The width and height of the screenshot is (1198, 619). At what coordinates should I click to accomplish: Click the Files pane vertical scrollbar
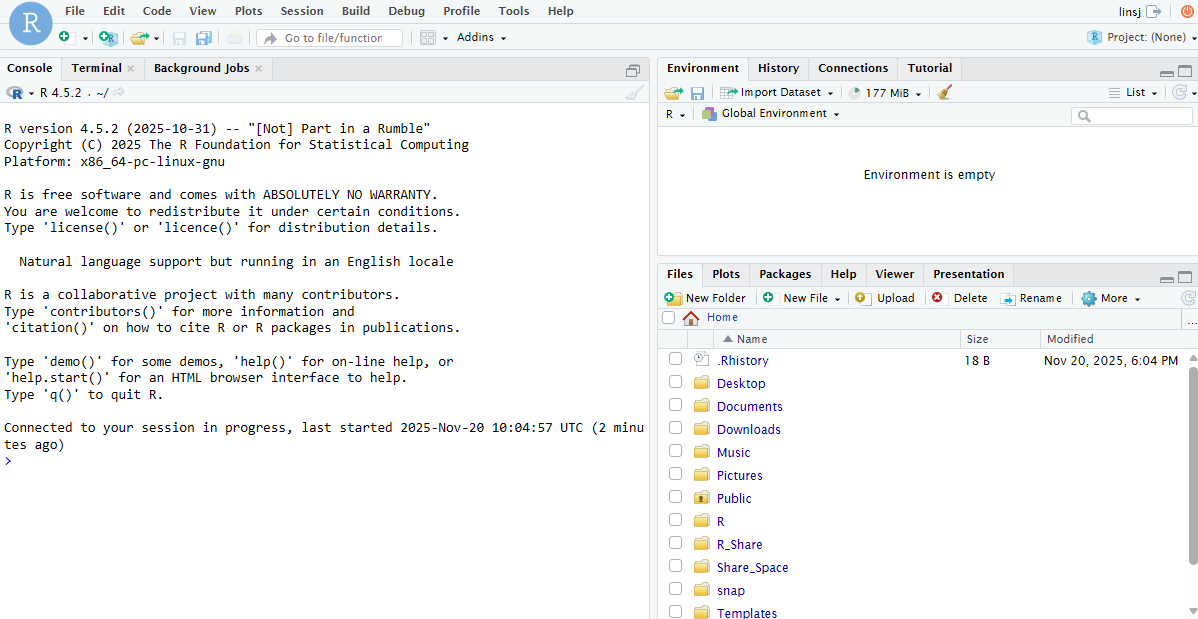click(x=1192, y=465)
